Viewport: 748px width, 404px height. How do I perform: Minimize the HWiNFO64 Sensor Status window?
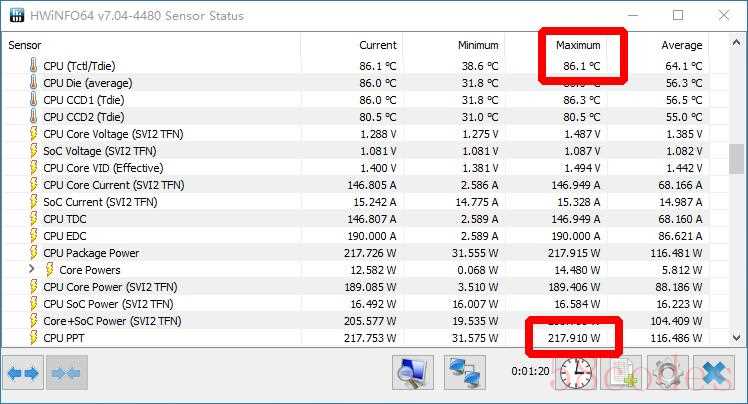coord(633,15)
